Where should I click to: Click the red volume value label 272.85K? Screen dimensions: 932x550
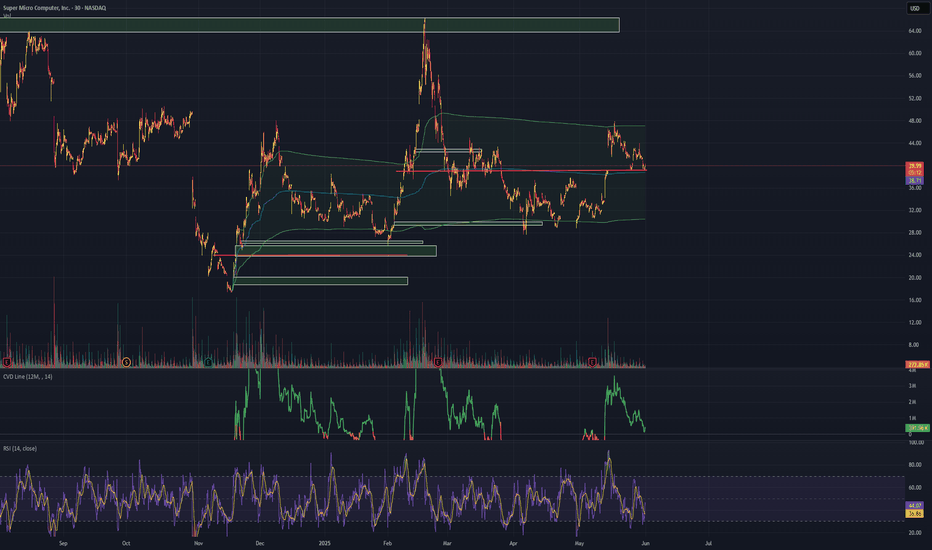click(918, 364)
